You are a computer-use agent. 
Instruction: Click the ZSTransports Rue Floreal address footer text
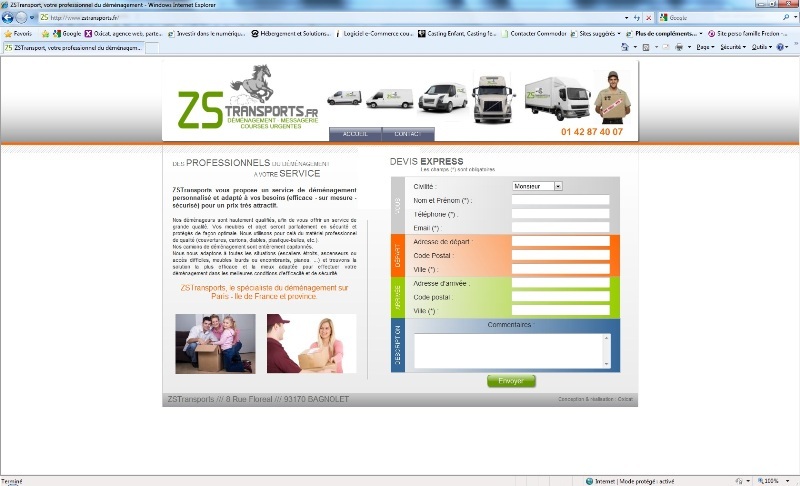[258, 399]
